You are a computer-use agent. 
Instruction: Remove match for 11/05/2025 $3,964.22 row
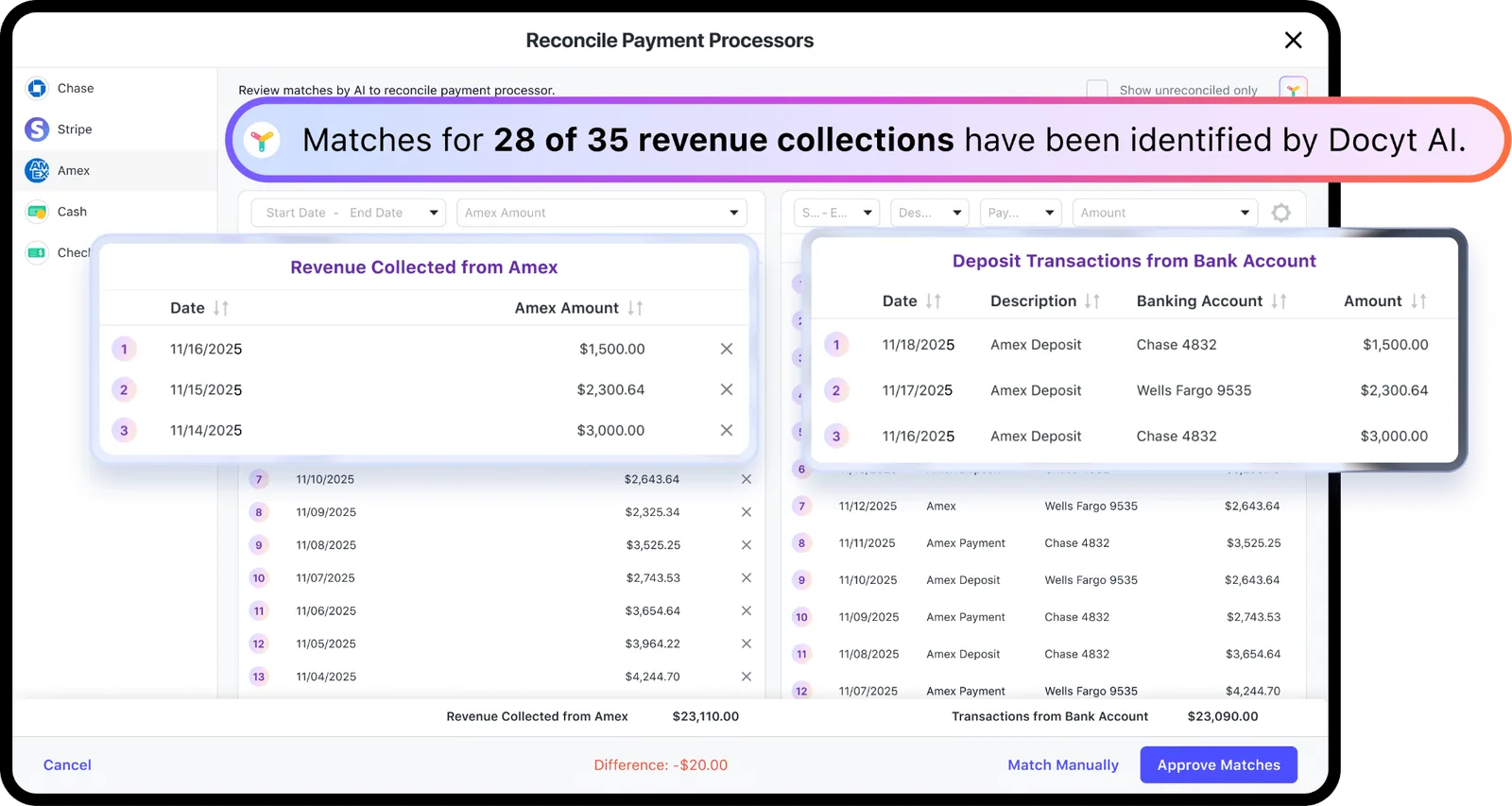click(747, 643)
